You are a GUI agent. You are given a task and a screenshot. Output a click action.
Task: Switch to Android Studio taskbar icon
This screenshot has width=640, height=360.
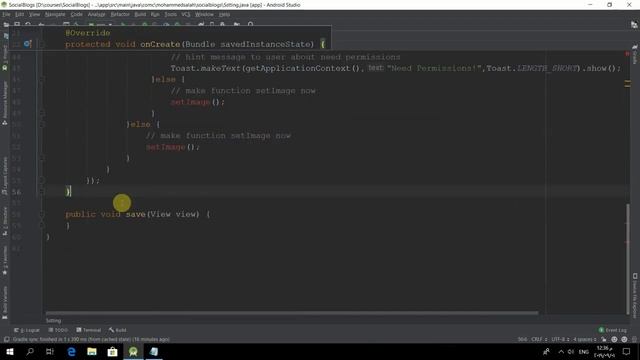133,351
